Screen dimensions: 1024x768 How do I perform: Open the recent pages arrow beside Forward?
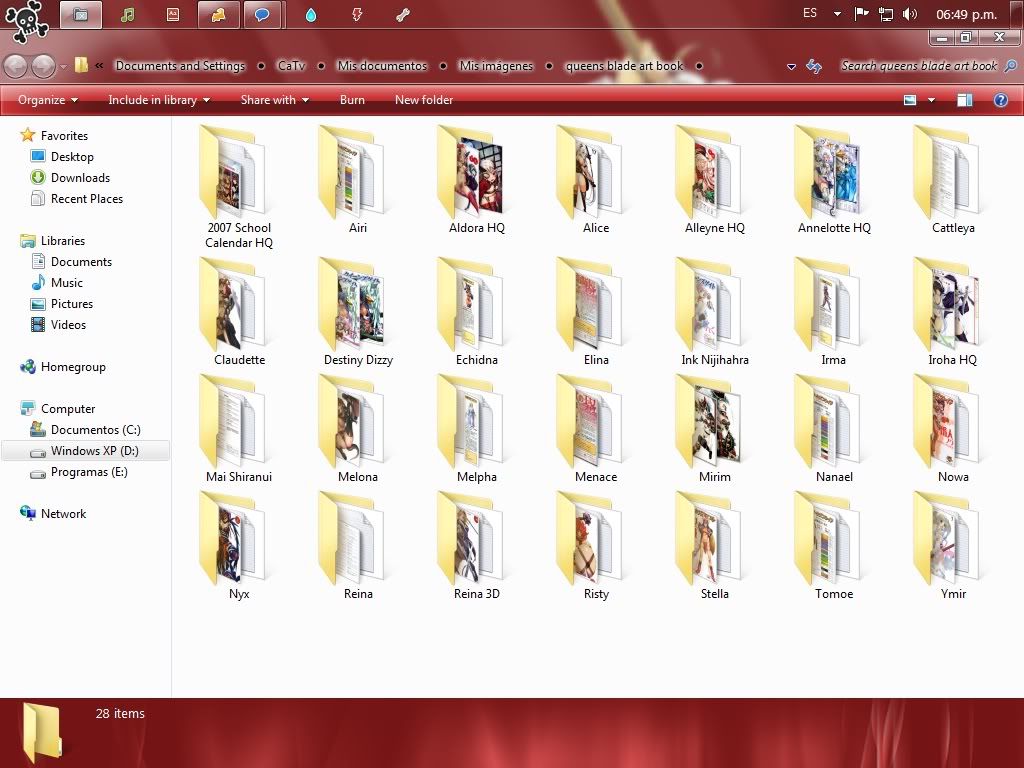coord(63,66)
